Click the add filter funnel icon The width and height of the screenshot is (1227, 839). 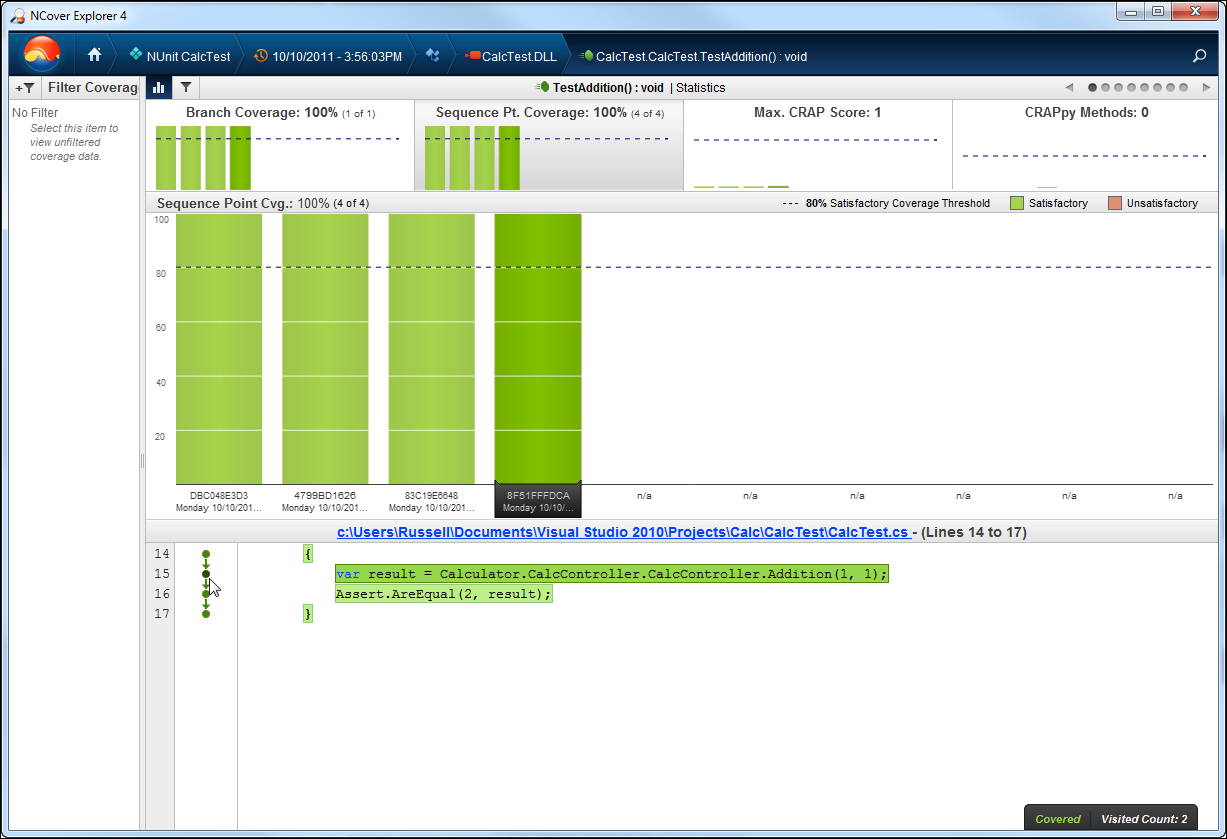(25, 88)
